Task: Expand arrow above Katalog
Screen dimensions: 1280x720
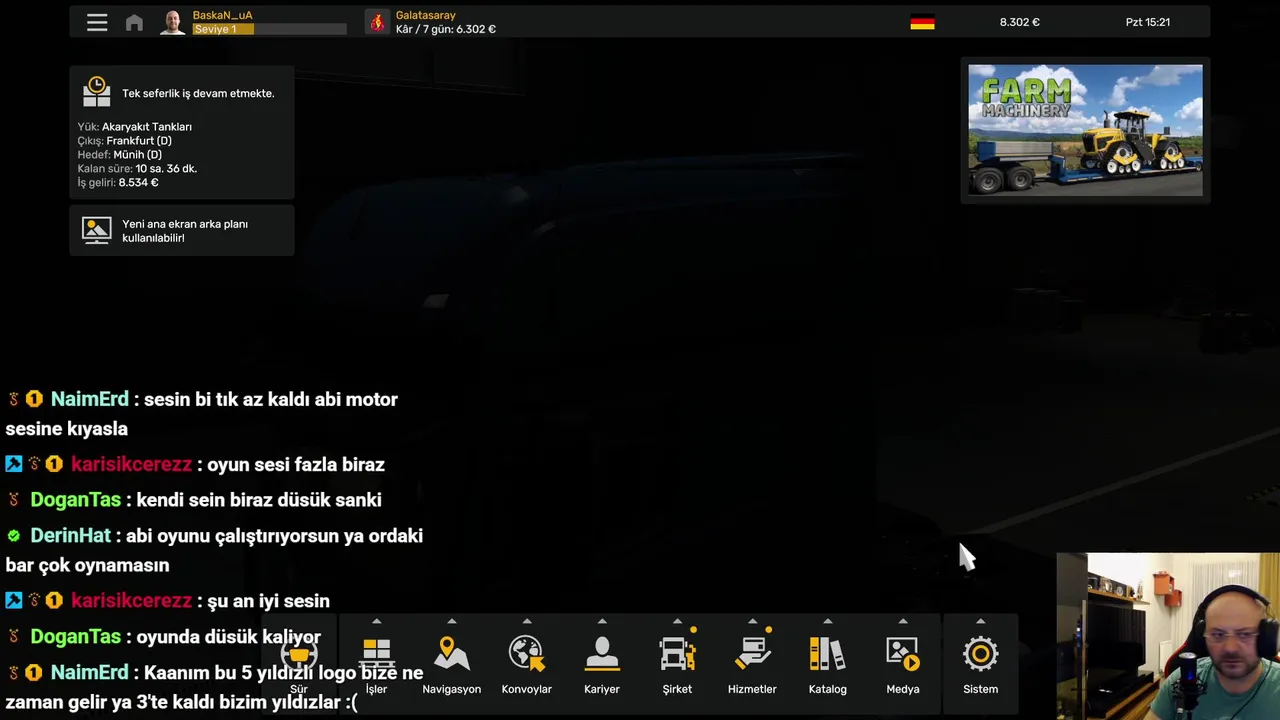Action: tap(827, 622)
